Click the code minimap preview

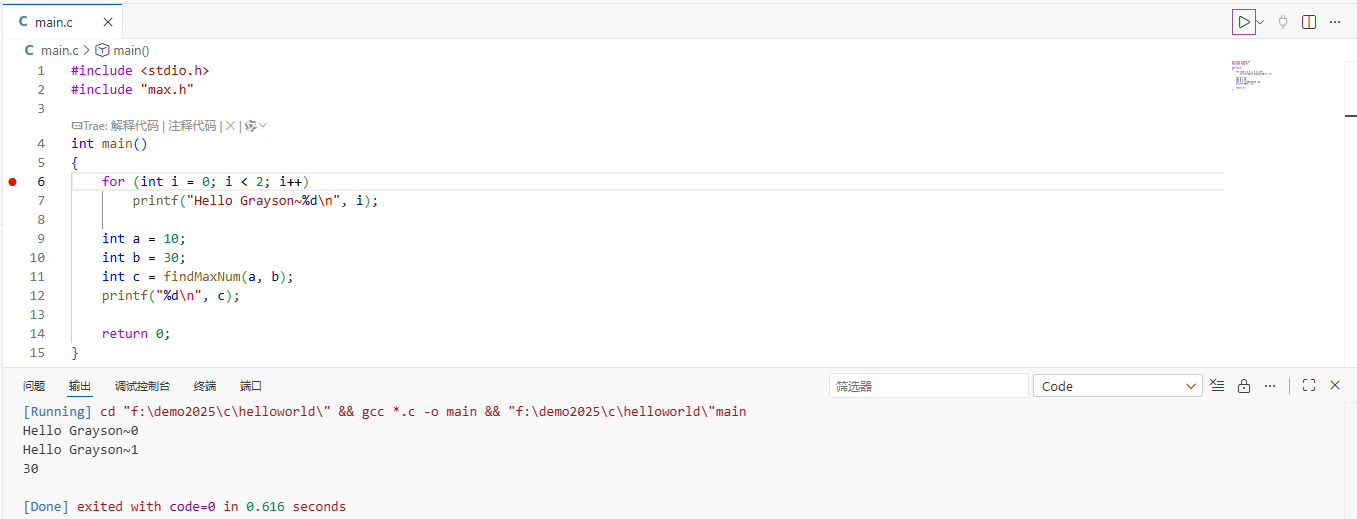point(1250,75)
